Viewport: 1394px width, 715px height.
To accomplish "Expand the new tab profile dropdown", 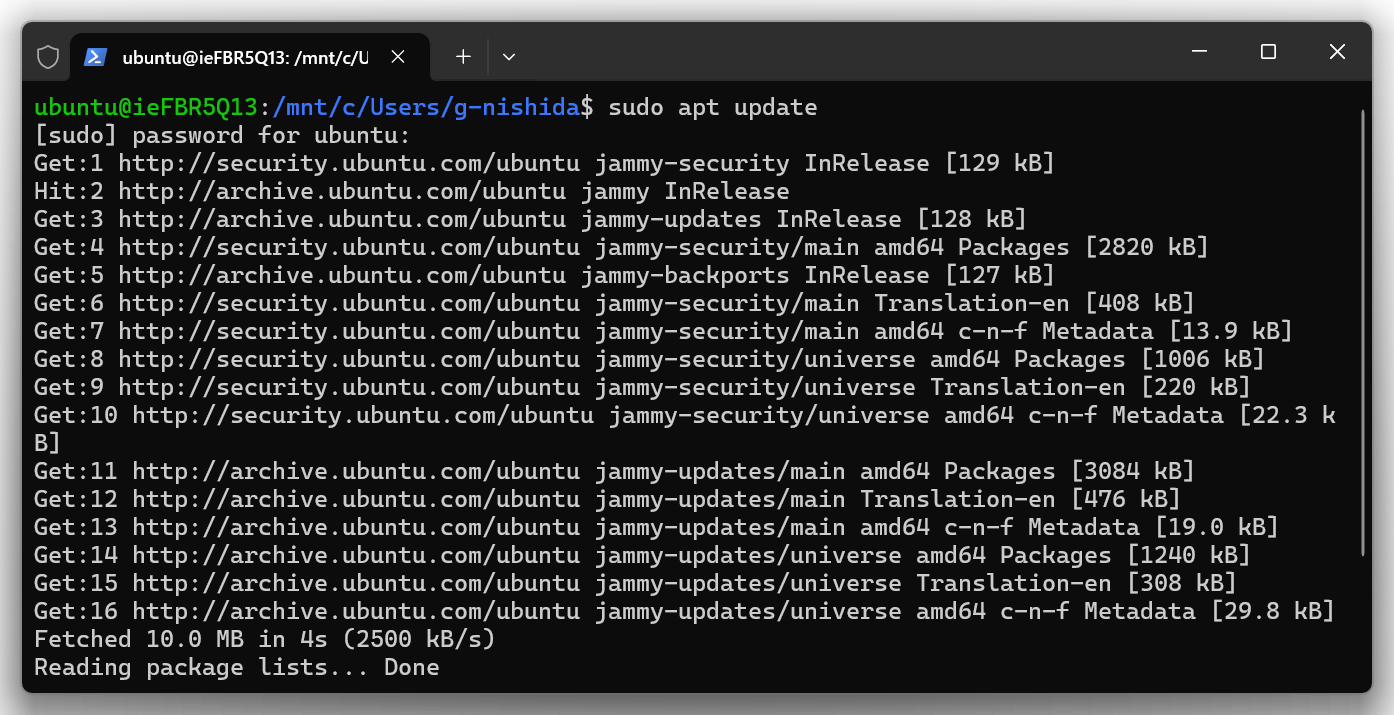I will tap(509, 57).
